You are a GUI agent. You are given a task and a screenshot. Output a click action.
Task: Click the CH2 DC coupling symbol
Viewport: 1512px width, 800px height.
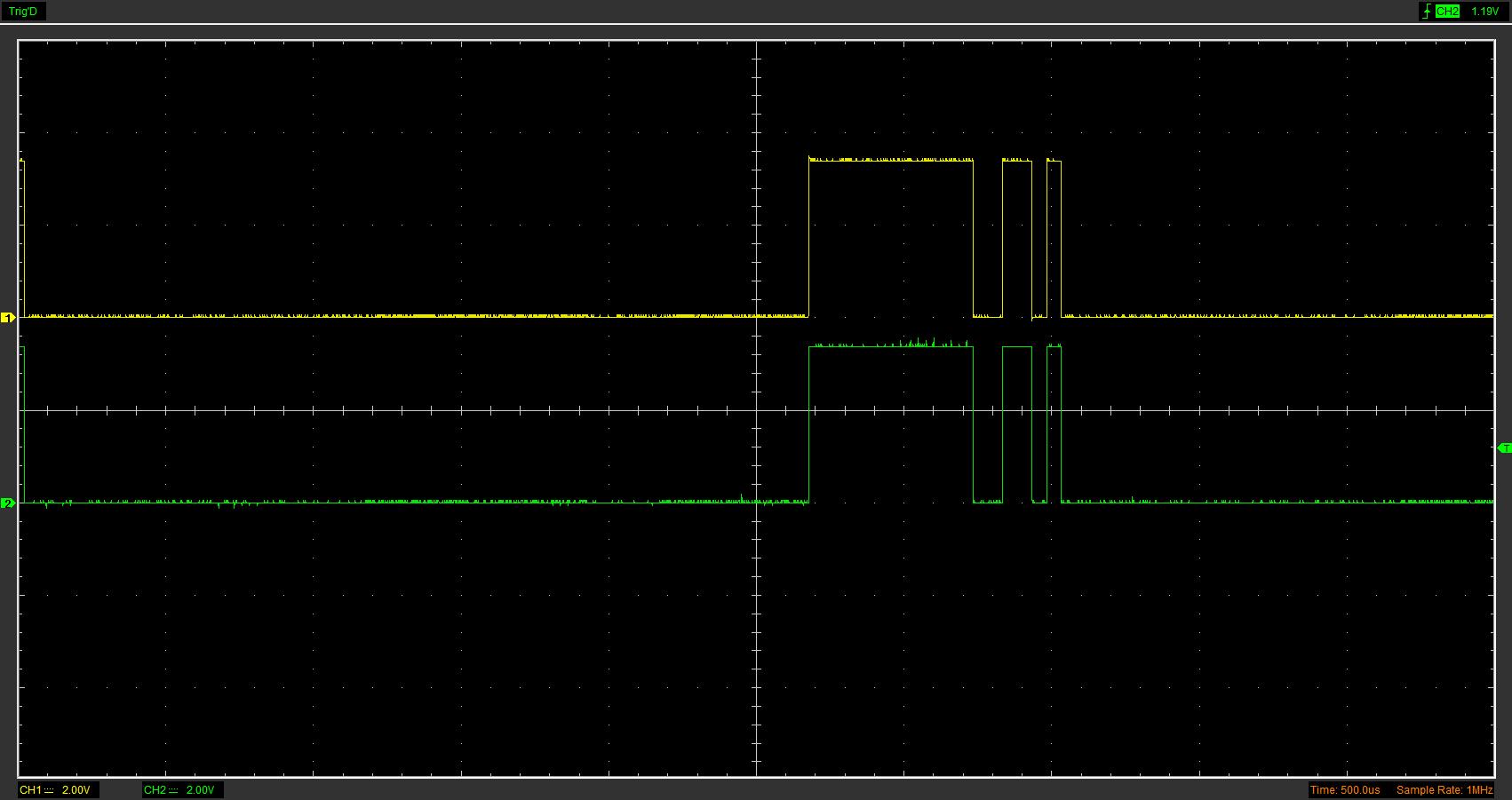[173, 790]
